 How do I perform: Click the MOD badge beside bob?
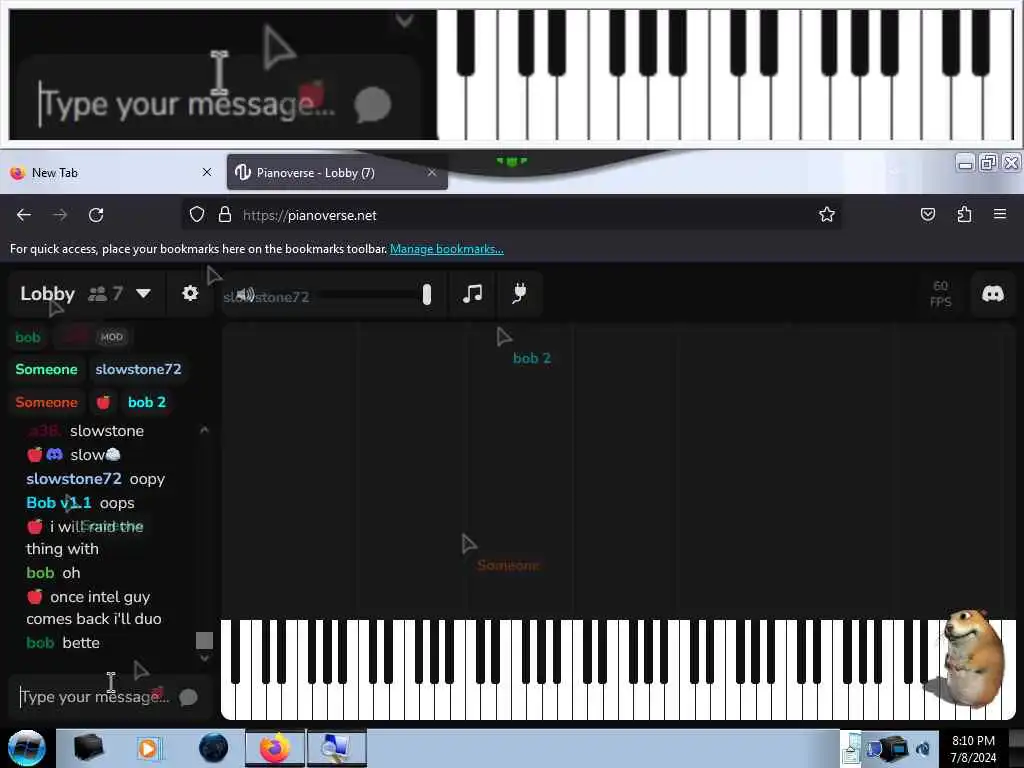[x=112, y=337]
